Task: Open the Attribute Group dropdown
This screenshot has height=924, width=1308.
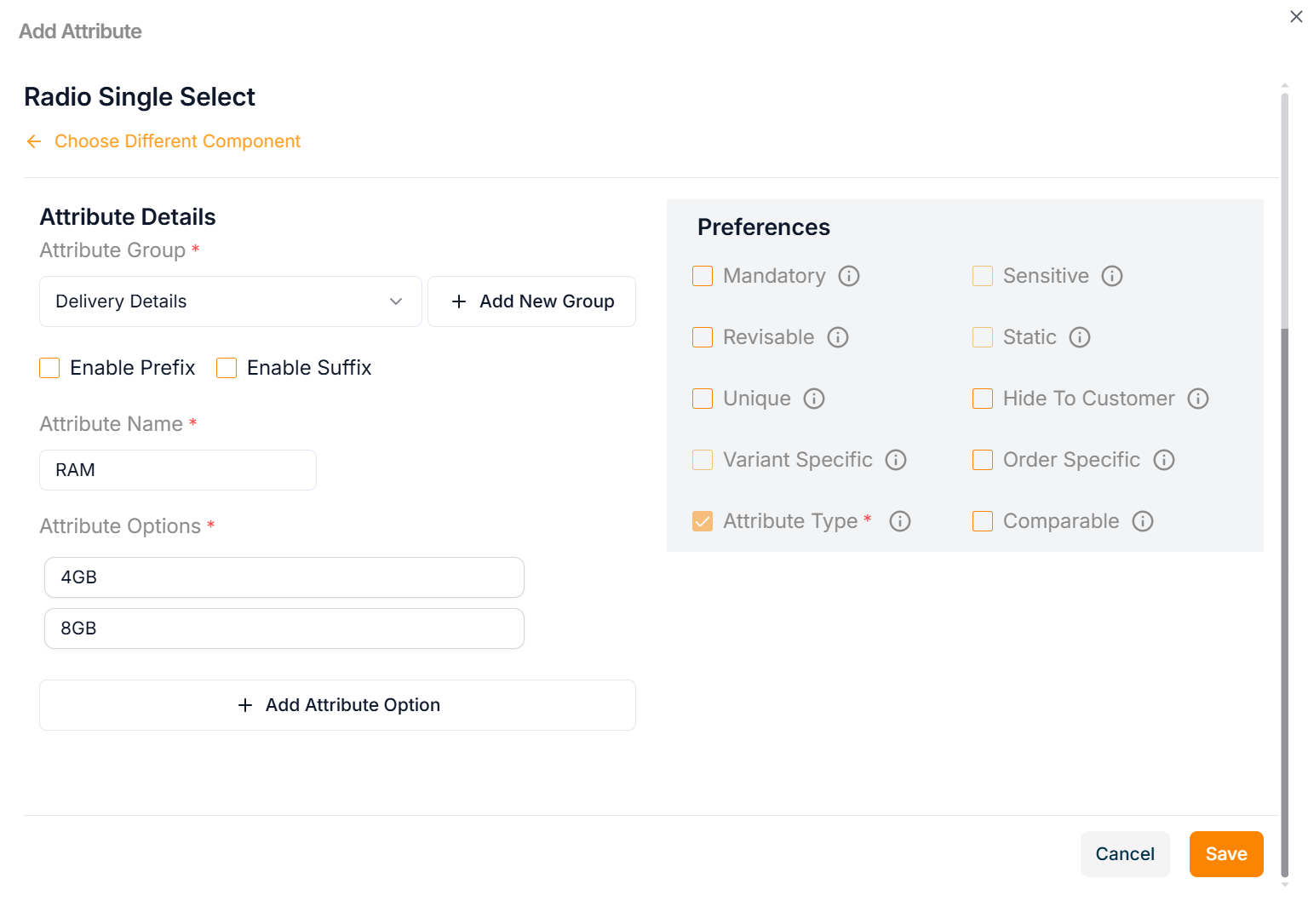Action: pyautogui.click(x=230, y=301)
